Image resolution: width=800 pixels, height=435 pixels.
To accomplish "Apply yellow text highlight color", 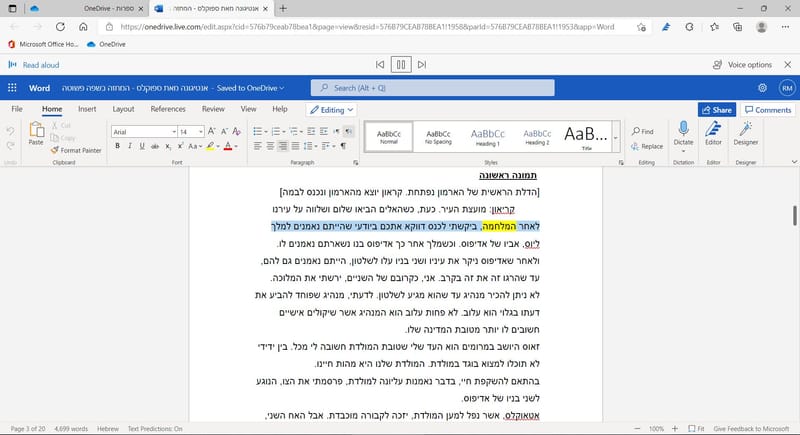I will coord(210,146).
